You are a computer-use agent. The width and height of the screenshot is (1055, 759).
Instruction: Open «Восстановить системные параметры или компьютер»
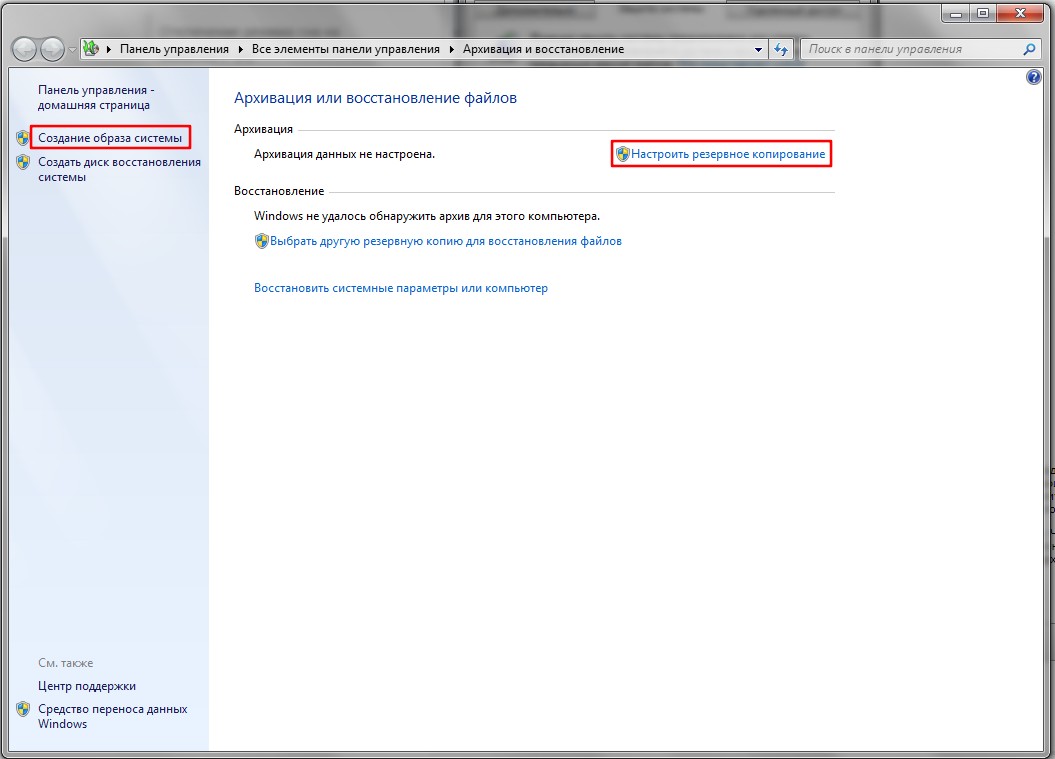pos(401,288)
